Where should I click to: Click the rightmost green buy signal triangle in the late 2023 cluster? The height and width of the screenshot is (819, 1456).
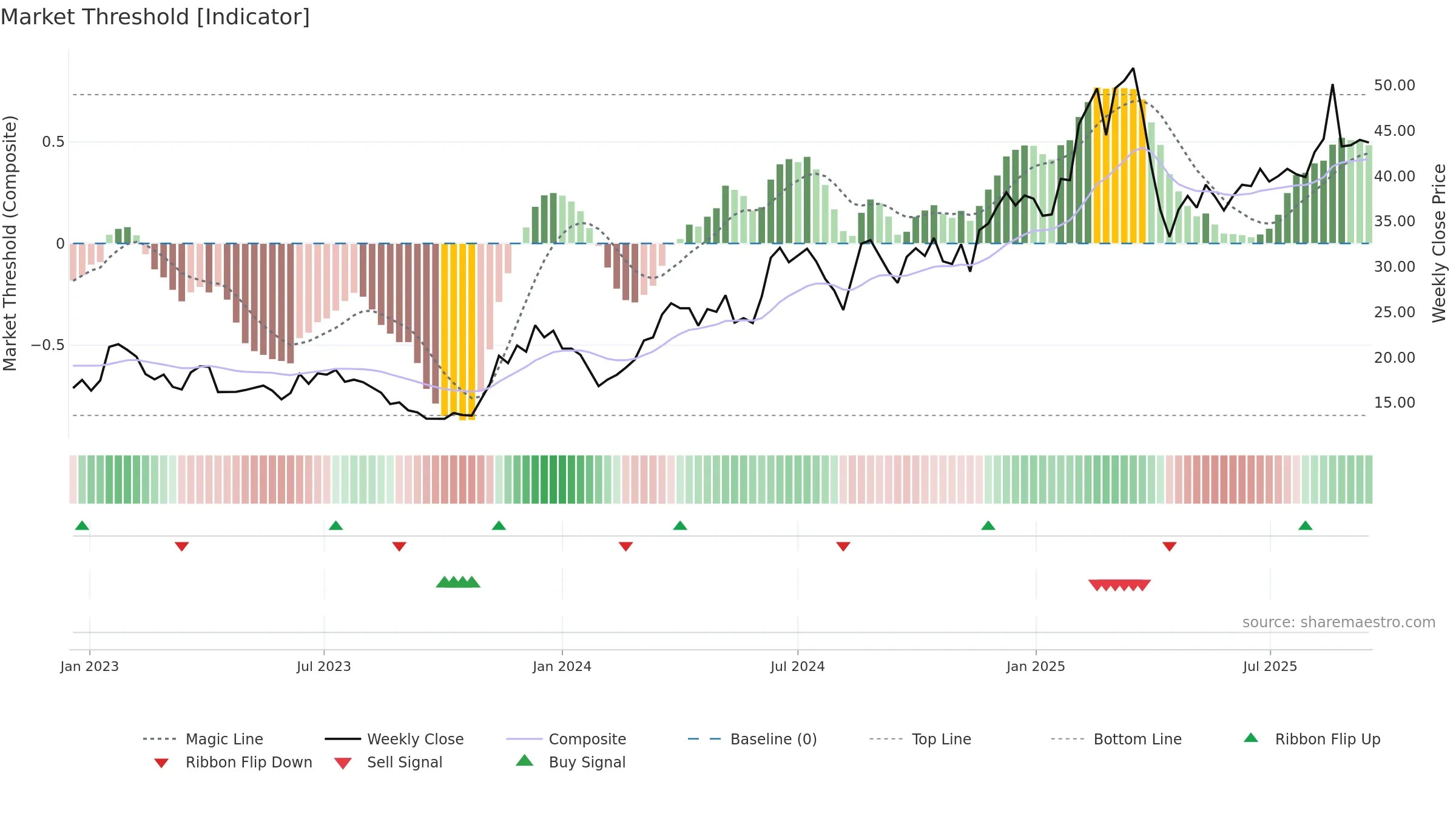point(472,582)
